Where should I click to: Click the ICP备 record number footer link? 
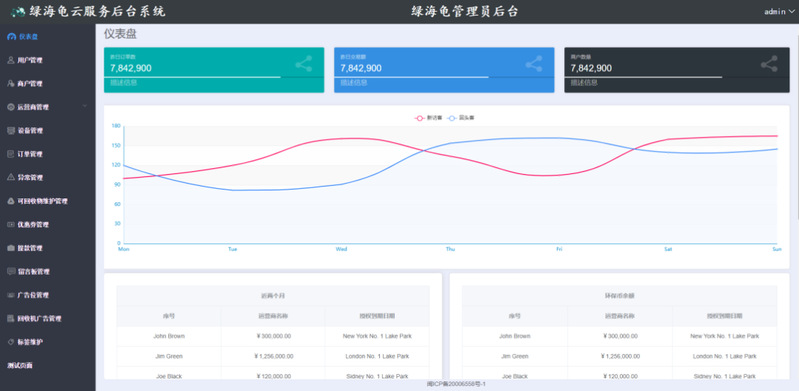[x=456, y=384]
